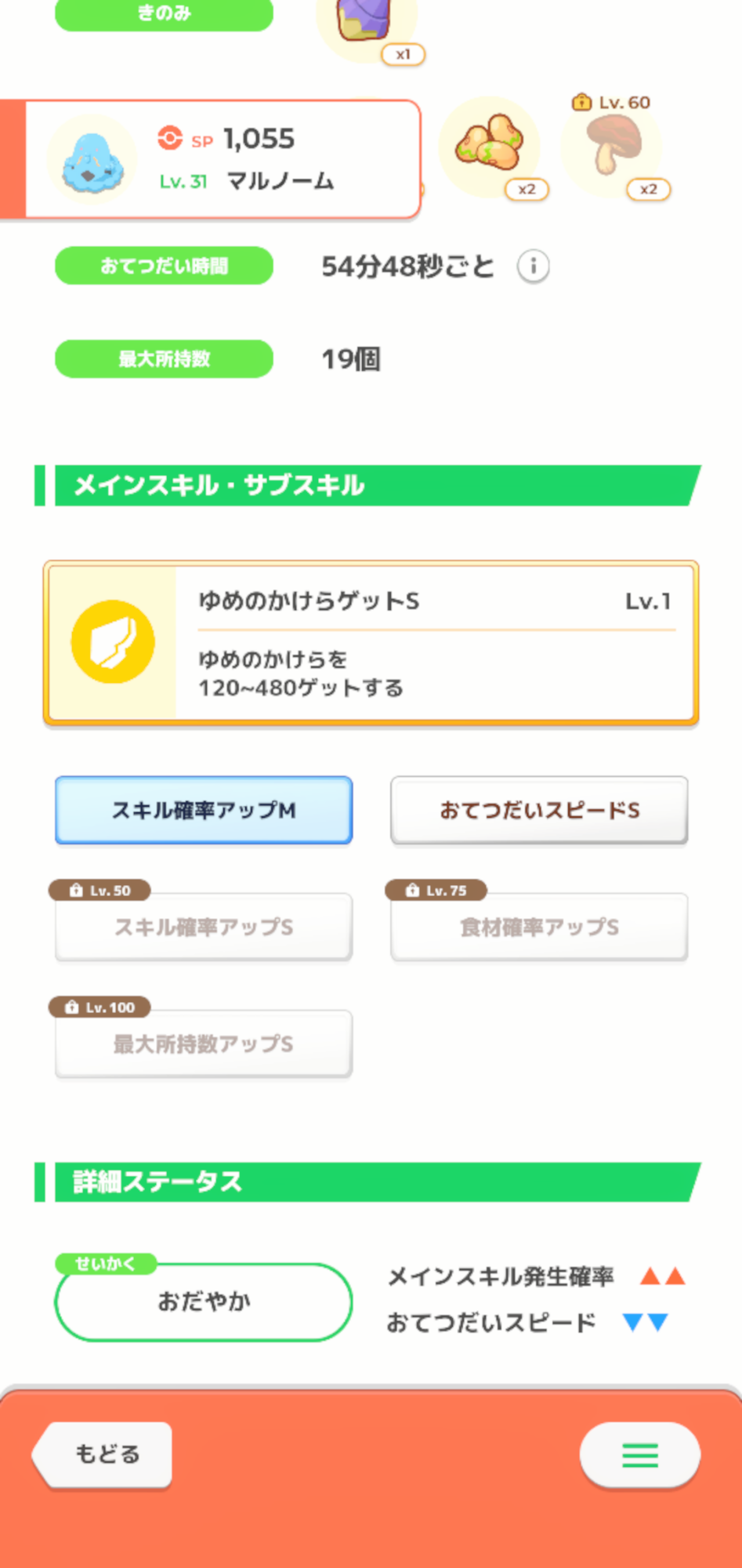The width and height of the screenshot is (742, 1568).
Task: Tap the 最大所持数 green label
Action: click(x=164, y=359)
